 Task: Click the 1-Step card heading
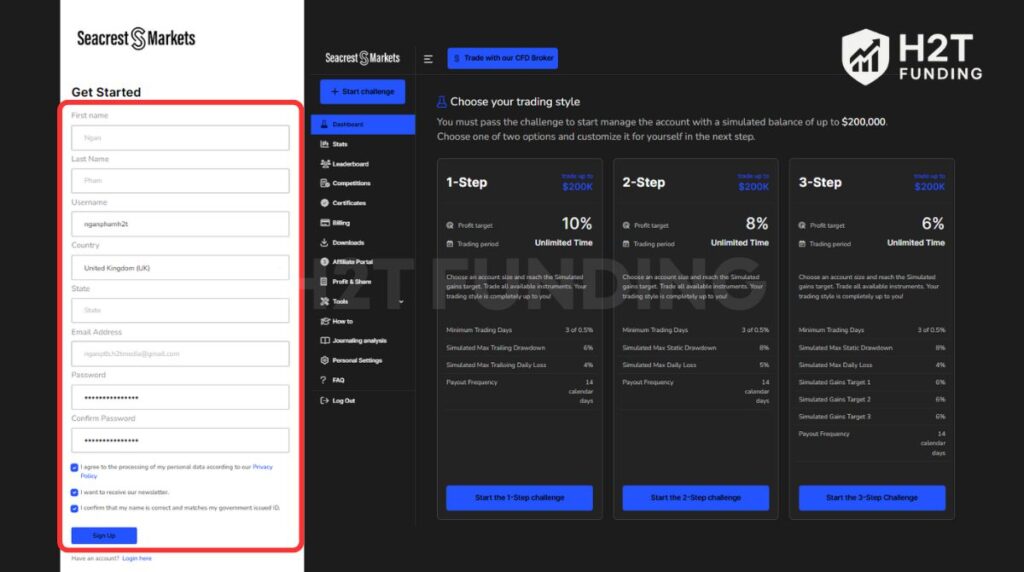point(466,182)
